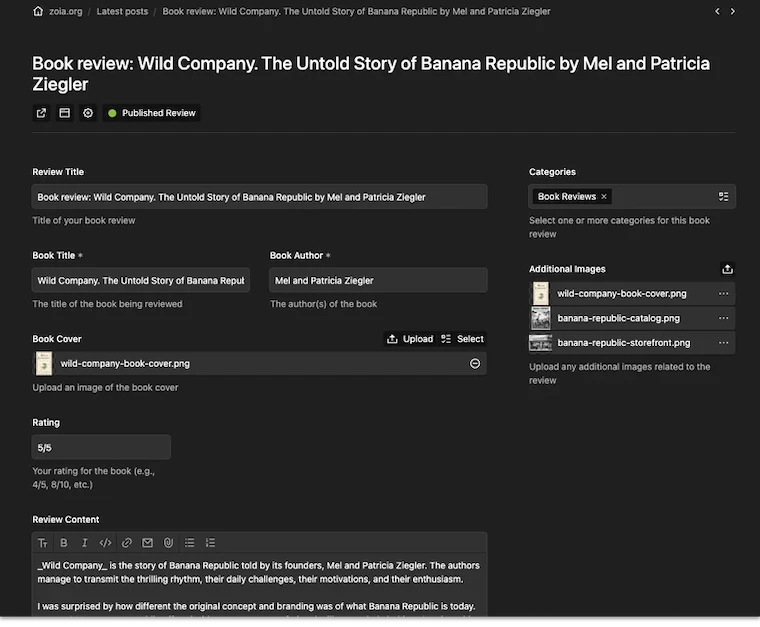Remove the Book Reviews category tag

tap(604, 197)
